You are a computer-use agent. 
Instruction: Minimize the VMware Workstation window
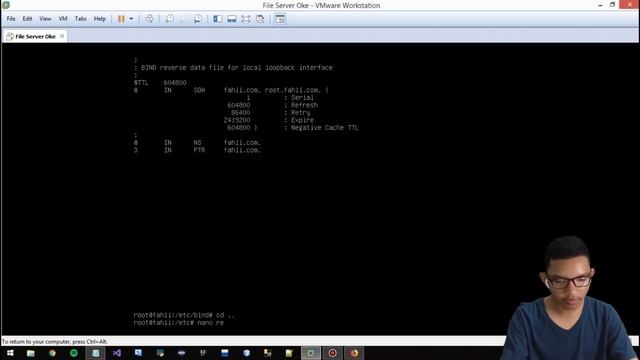point(600,5)
